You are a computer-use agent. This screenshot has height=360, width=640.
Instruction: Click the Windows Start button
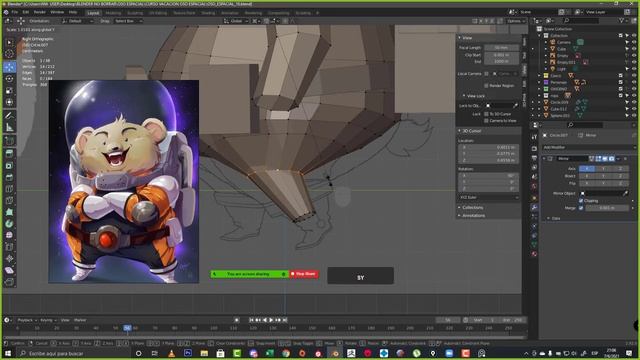(8, 353)
